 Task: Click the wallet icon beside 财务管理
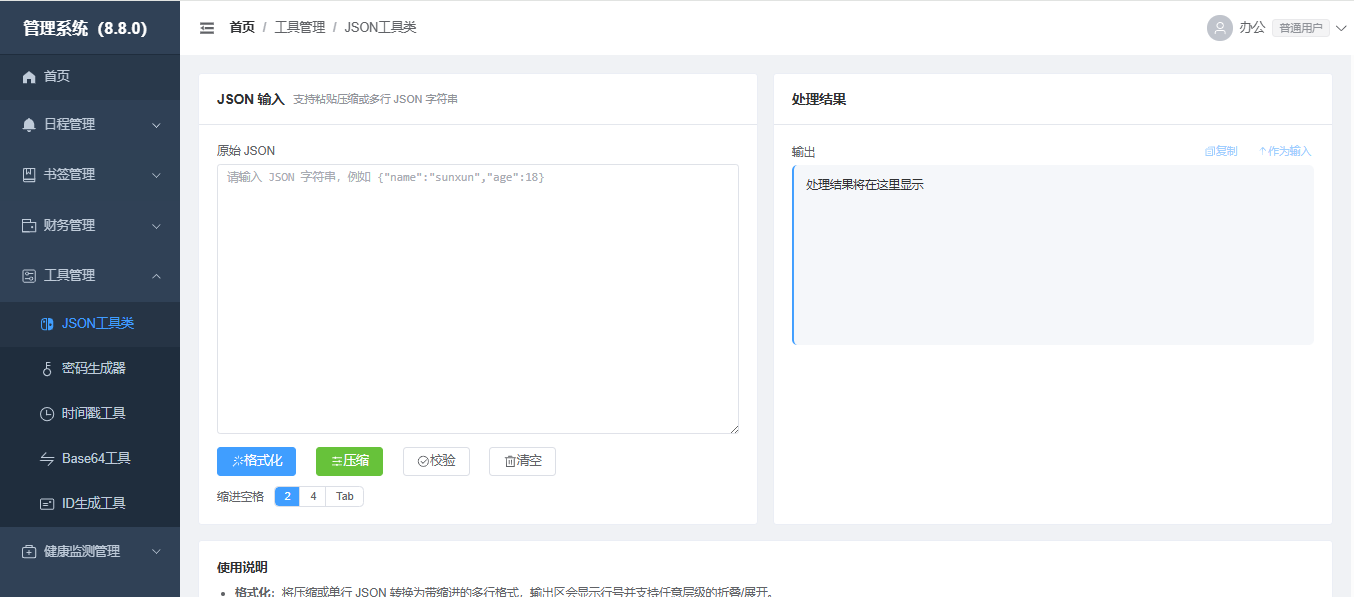(29, 226)
